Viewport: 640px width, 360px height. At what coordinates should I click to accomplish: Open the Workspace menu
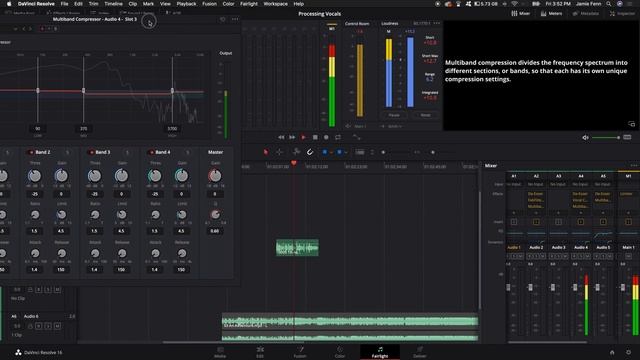[276, 4]
